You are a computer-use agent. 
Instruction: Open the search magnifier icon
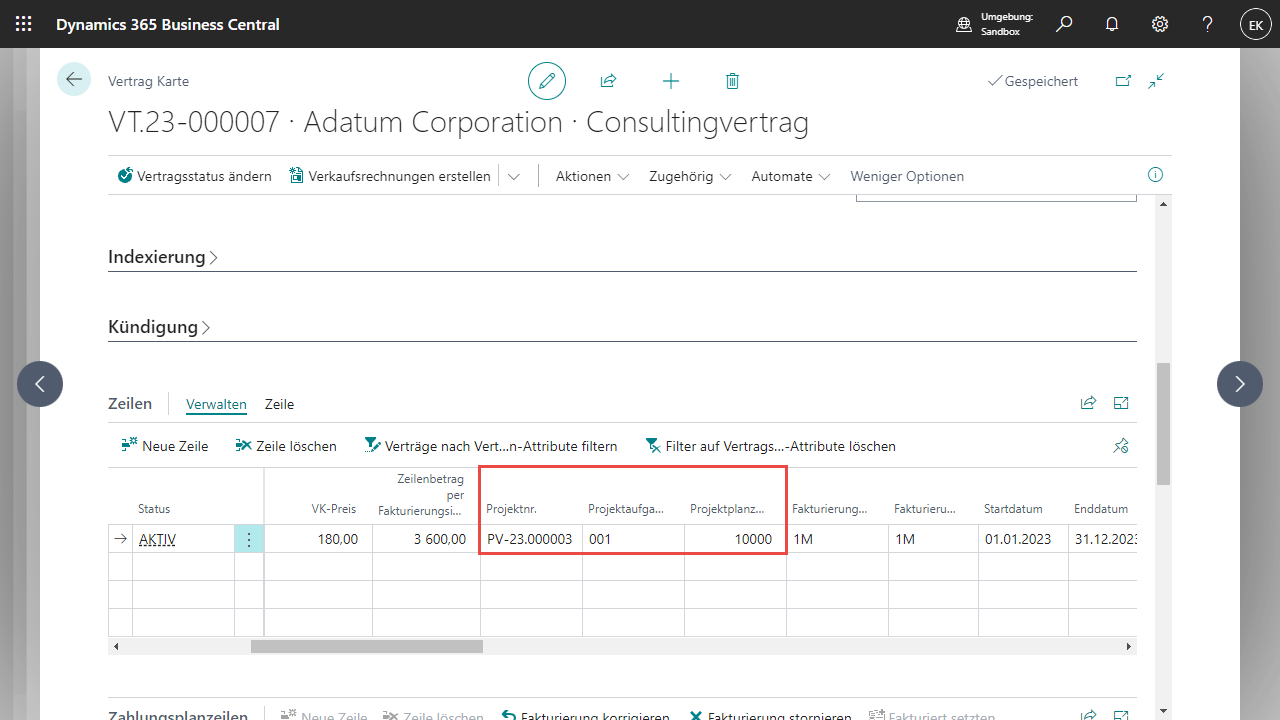pyautogui.click(x=1064, y=24)
